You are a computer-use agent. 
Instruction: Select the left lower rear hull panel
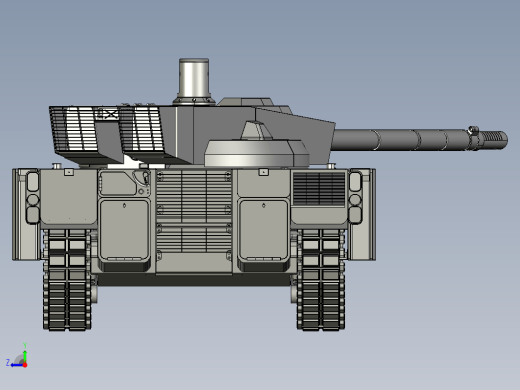coord(124,230)
